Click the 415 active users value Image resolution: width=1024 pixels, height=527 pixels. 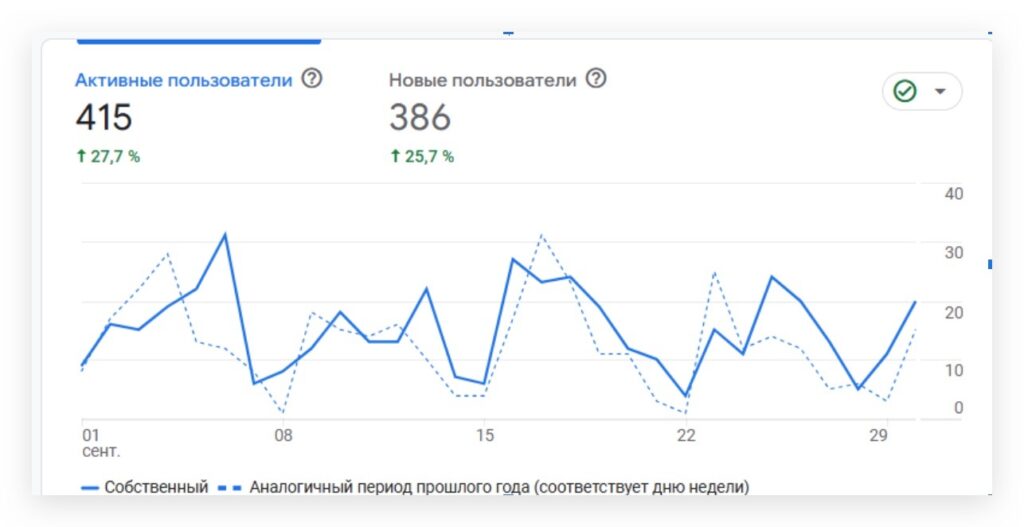104,118
